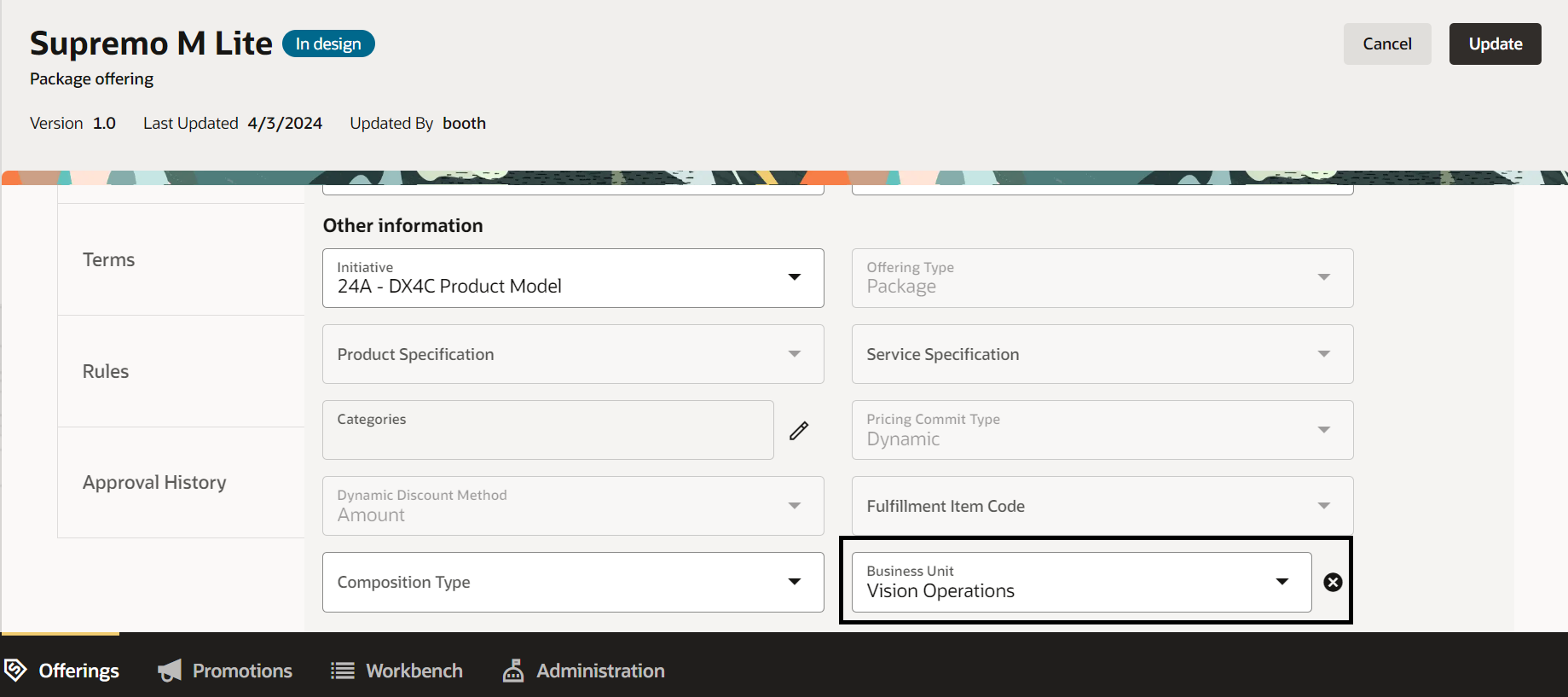Viewport: 1568px width, 697px height.
Task: Click the Cancel button
Action: coord(1387,44)
